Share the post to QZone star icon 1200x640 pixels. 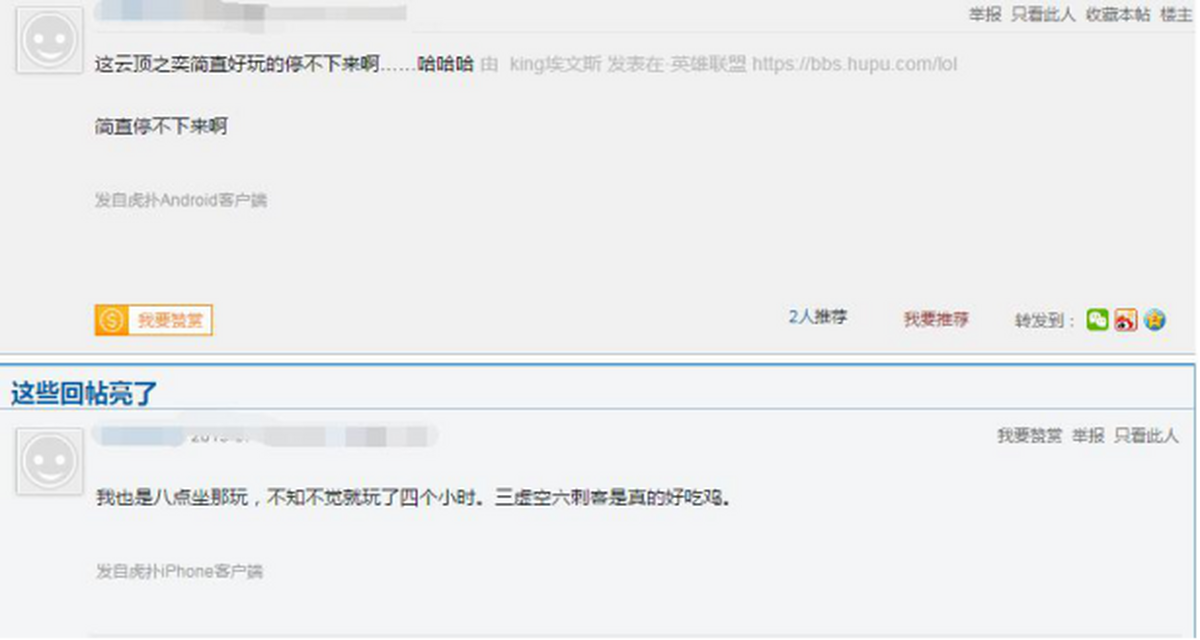tap(1155, 320)
